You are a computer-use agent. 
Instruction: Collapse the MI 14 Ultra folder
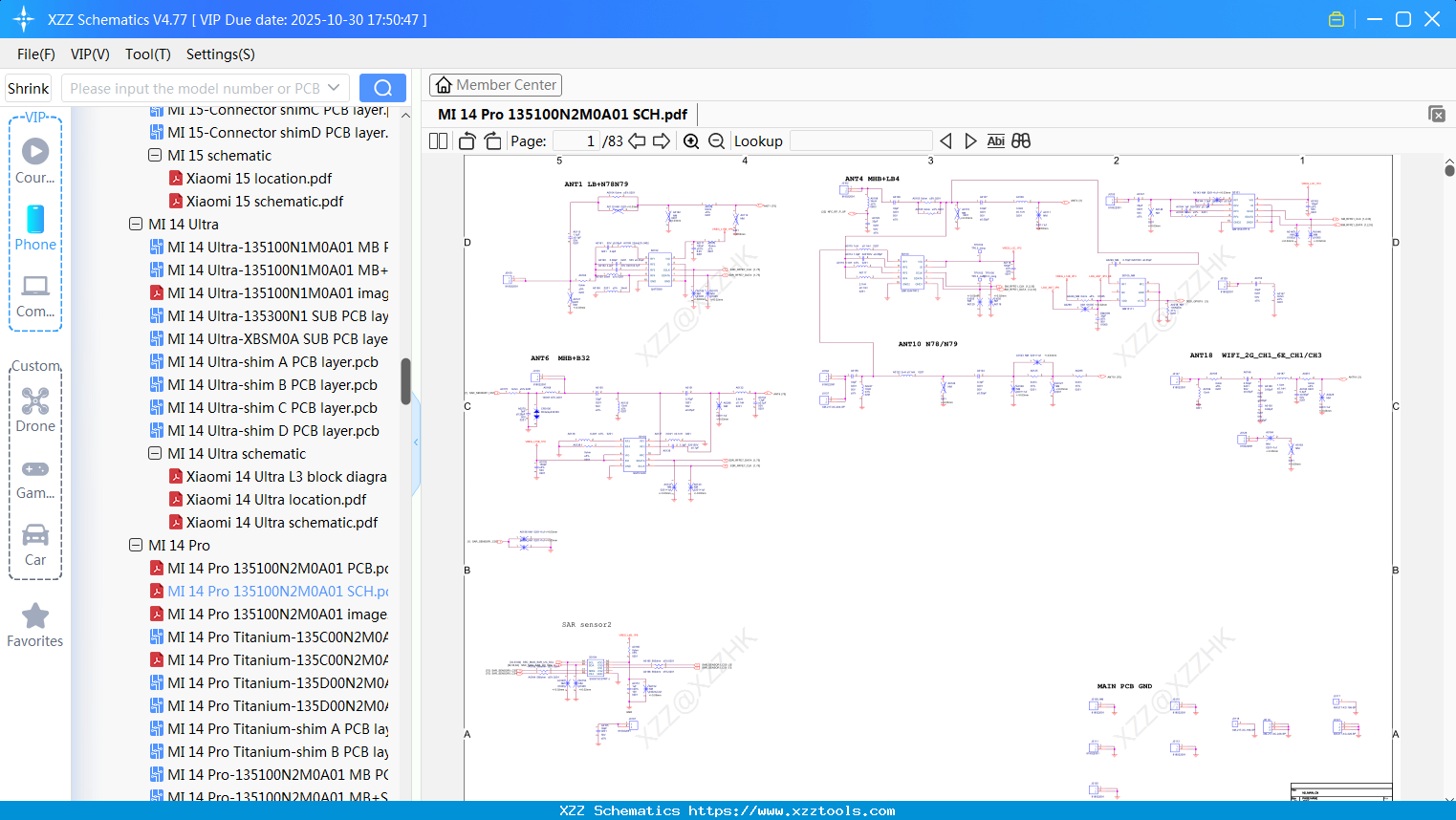tap(136, 225)
